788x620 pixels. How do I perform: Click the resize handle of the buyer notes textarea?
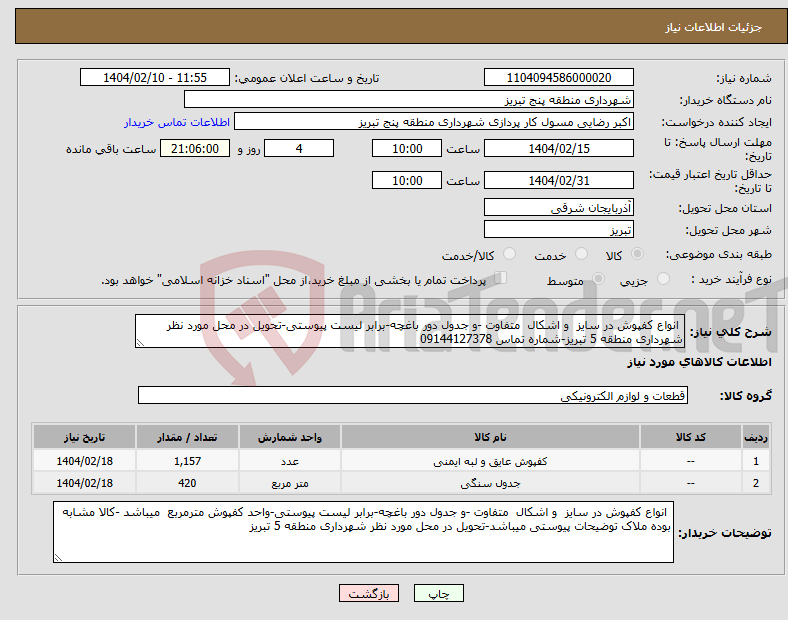coord(58,557)
